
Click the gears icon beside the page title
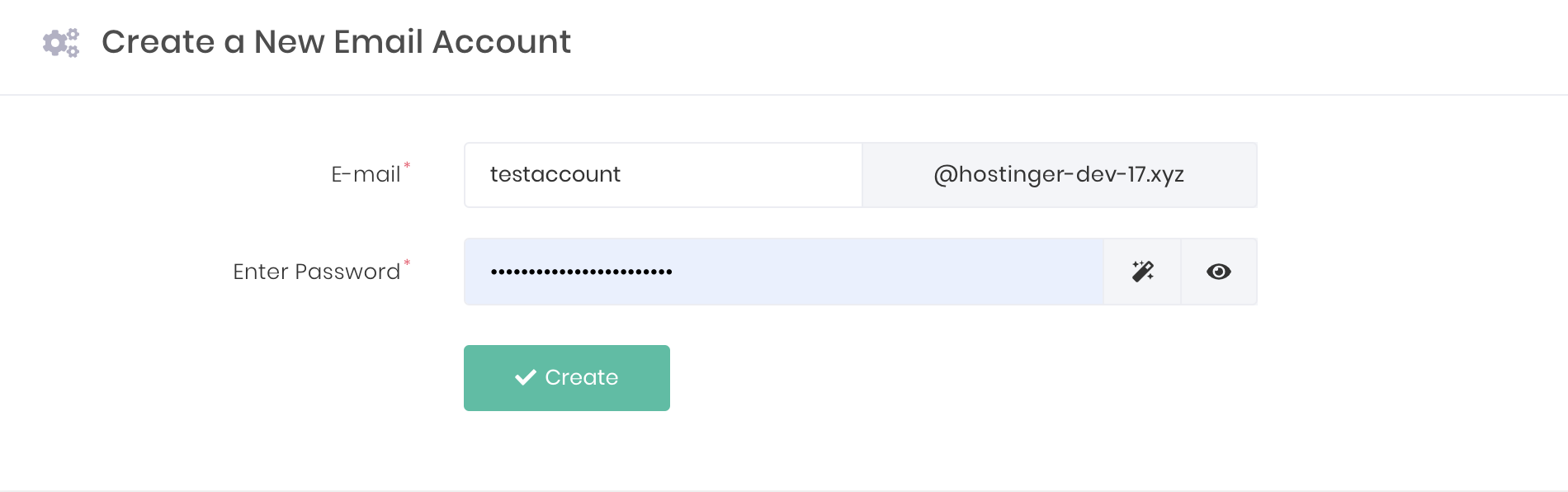tap(61, 42)
